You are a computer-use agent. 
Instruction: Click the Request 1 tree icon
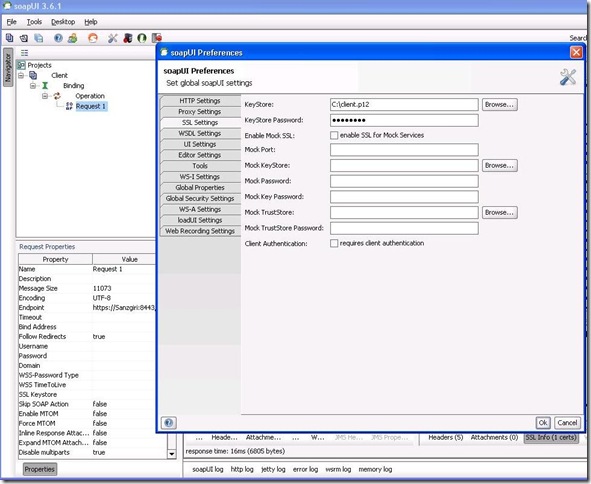[x=69, y=106]
